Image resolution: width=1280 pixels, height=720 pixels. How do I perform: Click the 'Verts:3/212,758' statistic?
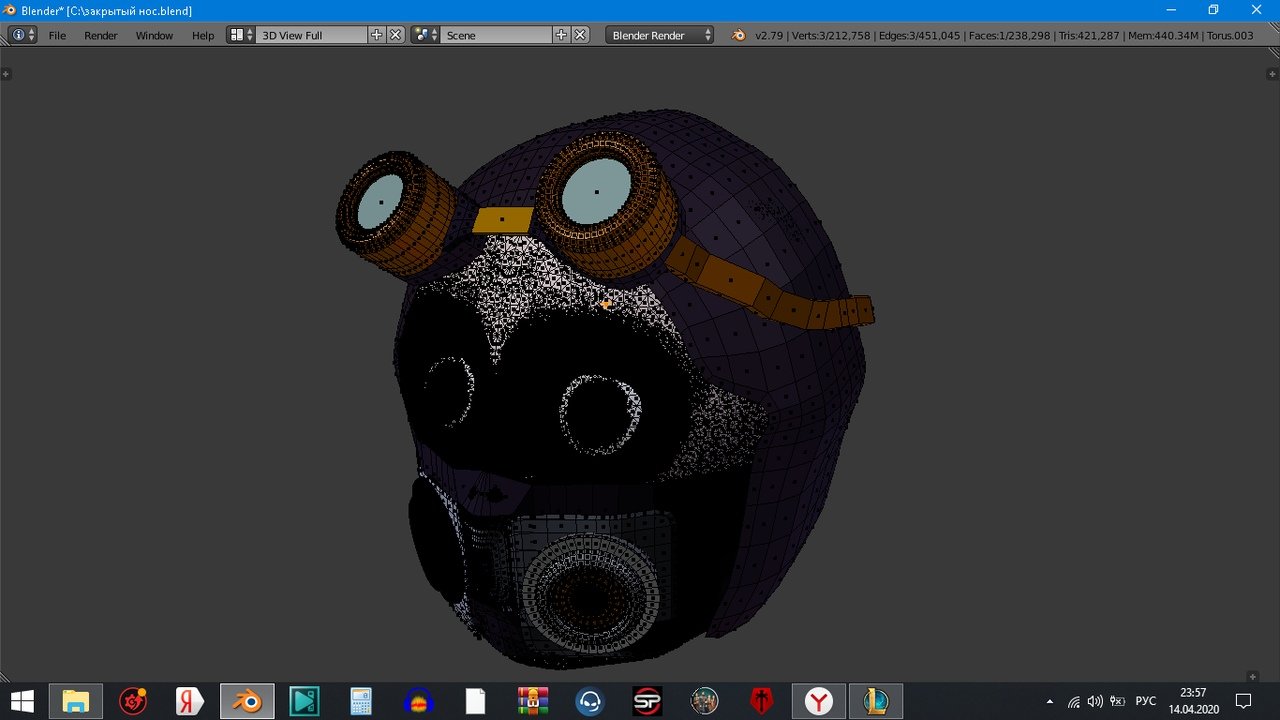(x=831, y=35)
